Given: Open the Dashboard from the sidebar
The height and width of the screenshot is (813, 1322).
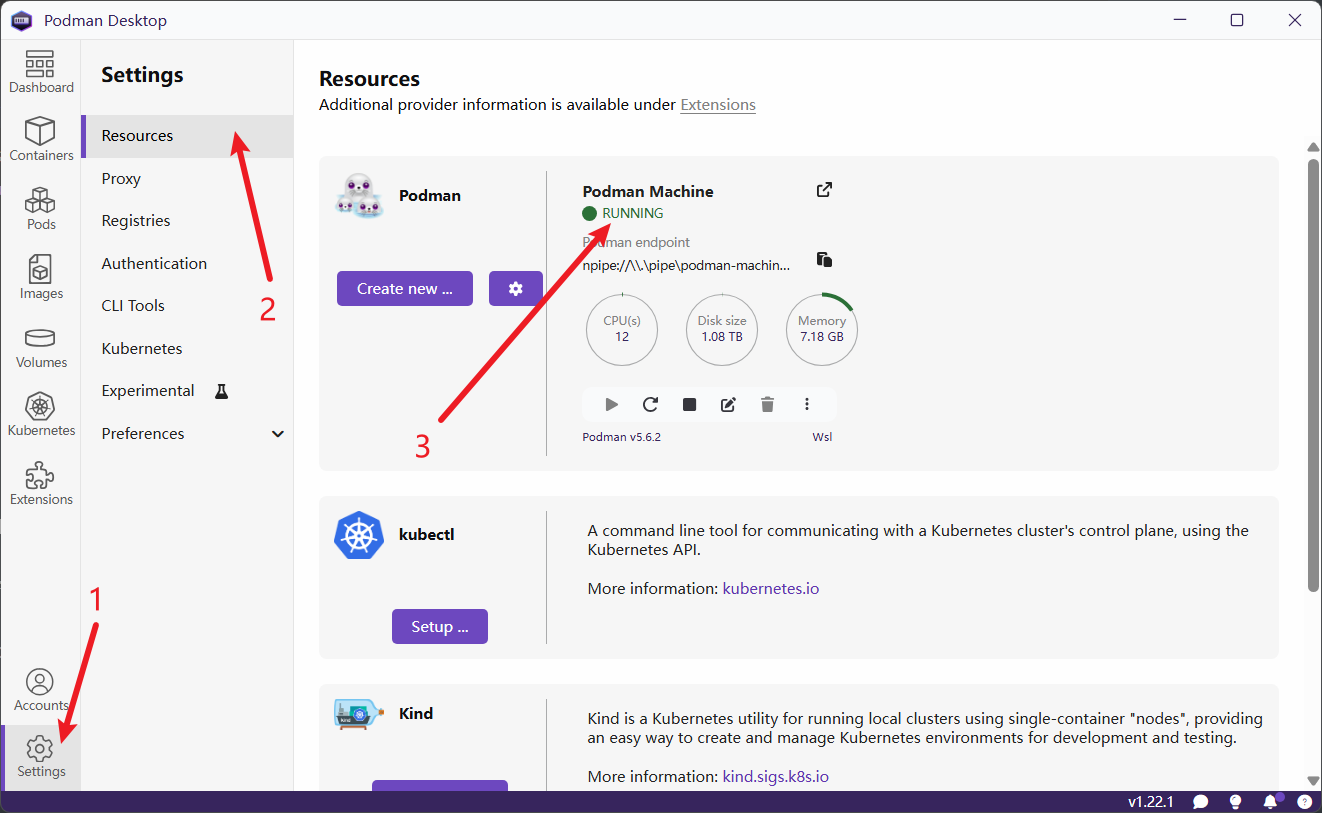Looking at the screenshot, I should (41, 73).
